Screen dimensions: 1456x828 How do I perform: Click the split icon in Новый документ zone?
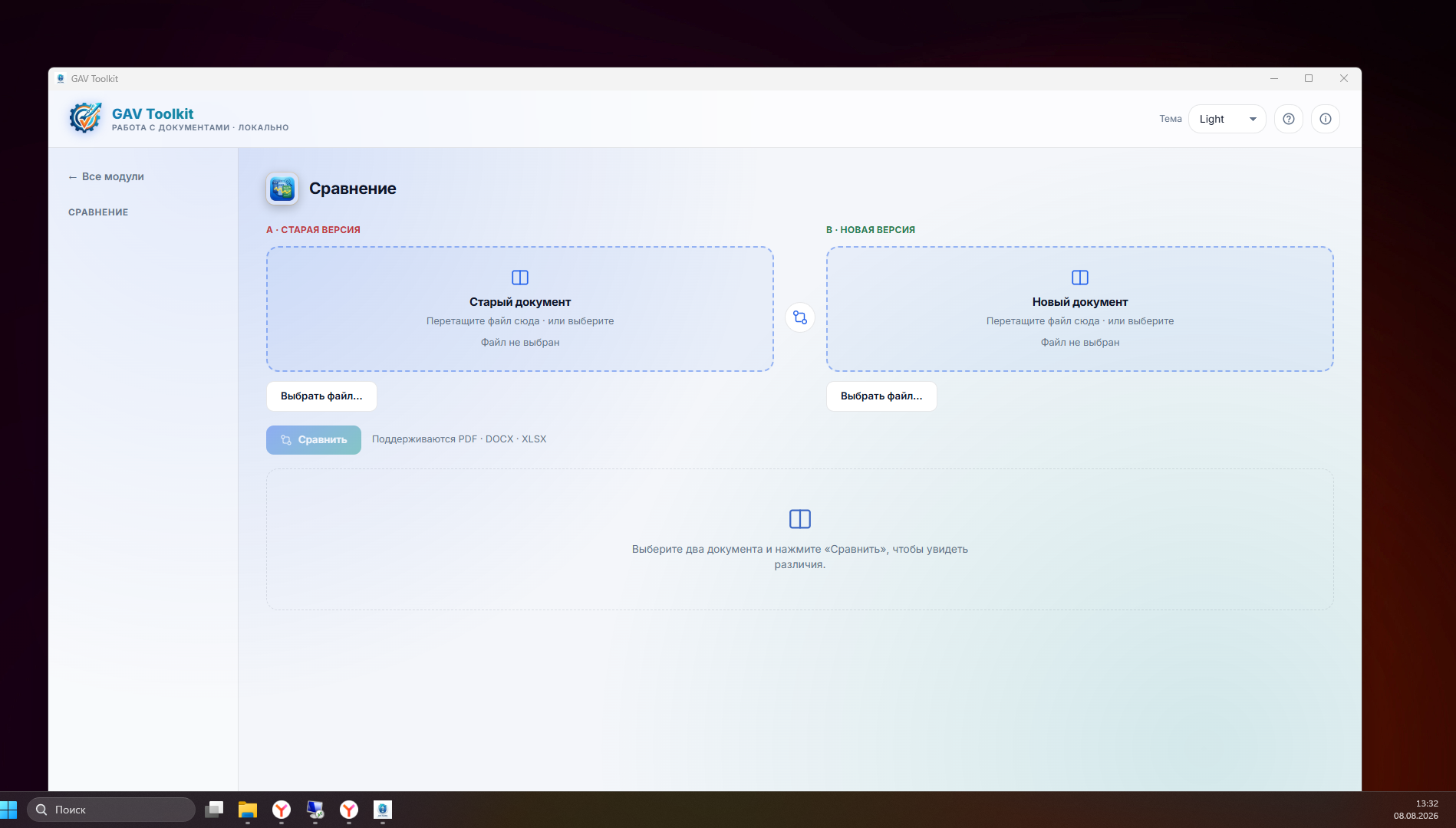tap(1080, 278)
